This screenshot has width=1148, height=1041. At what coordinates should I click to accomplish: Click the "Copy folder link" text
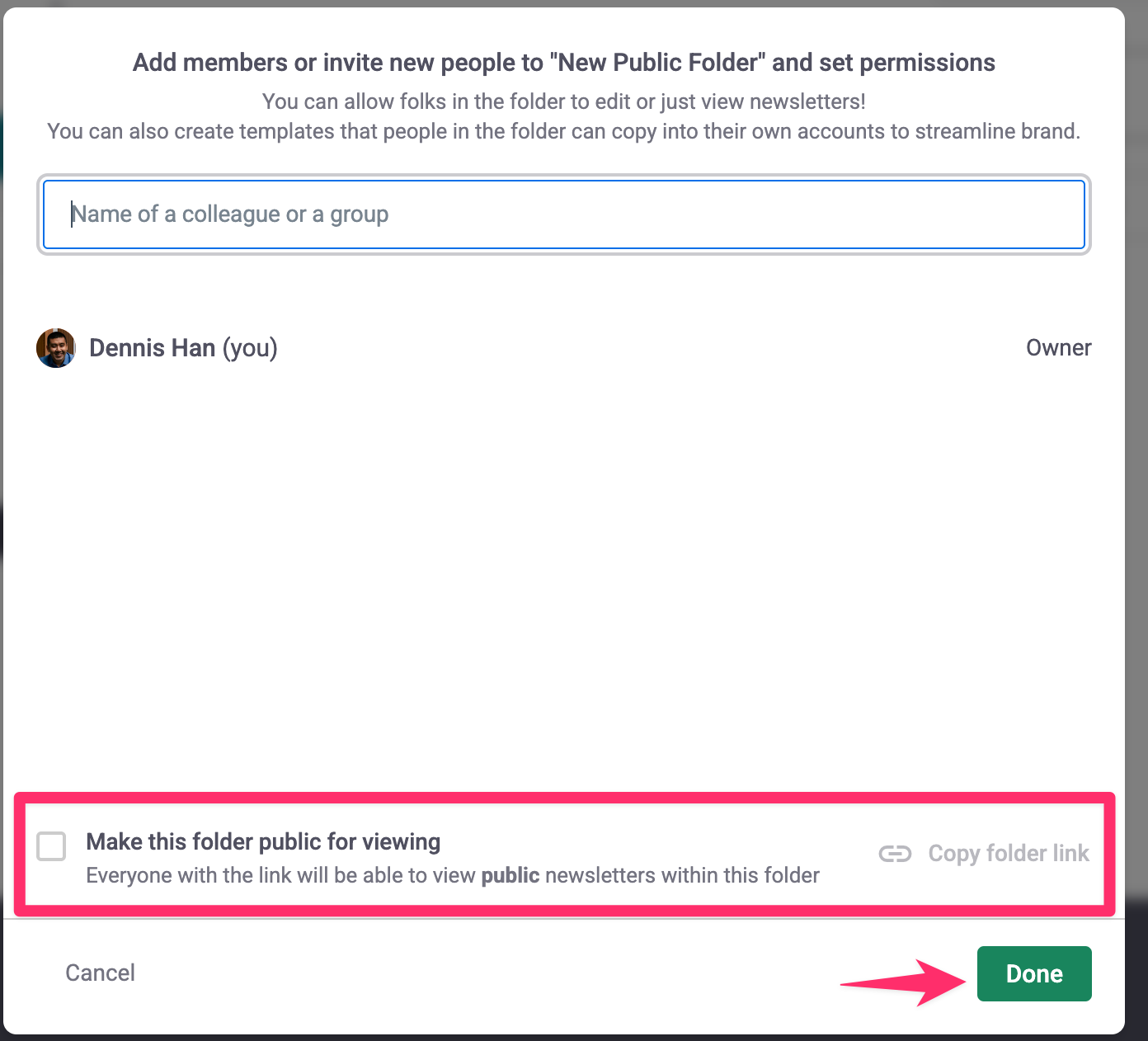coord(1009,854)
